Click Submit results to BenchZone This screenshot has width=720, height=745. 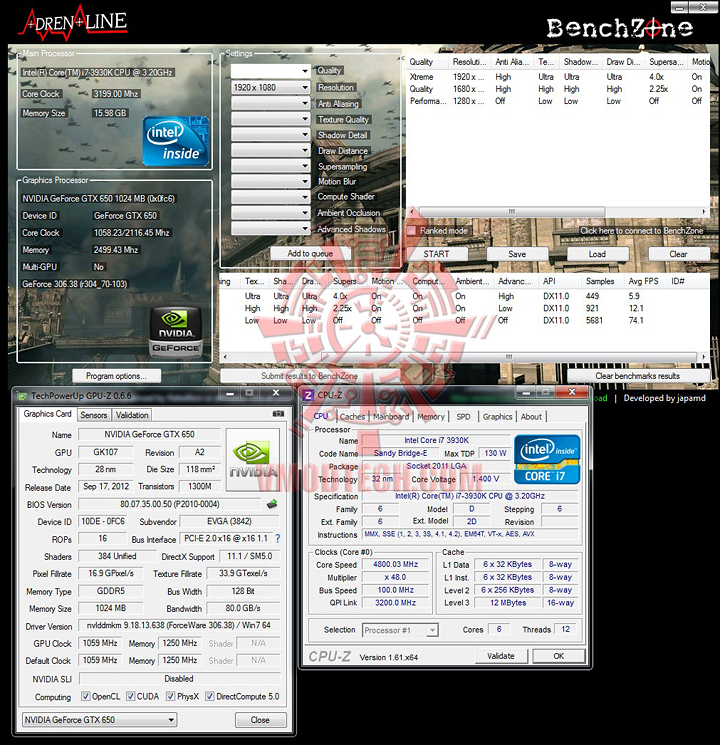click(x=309, y=376)
